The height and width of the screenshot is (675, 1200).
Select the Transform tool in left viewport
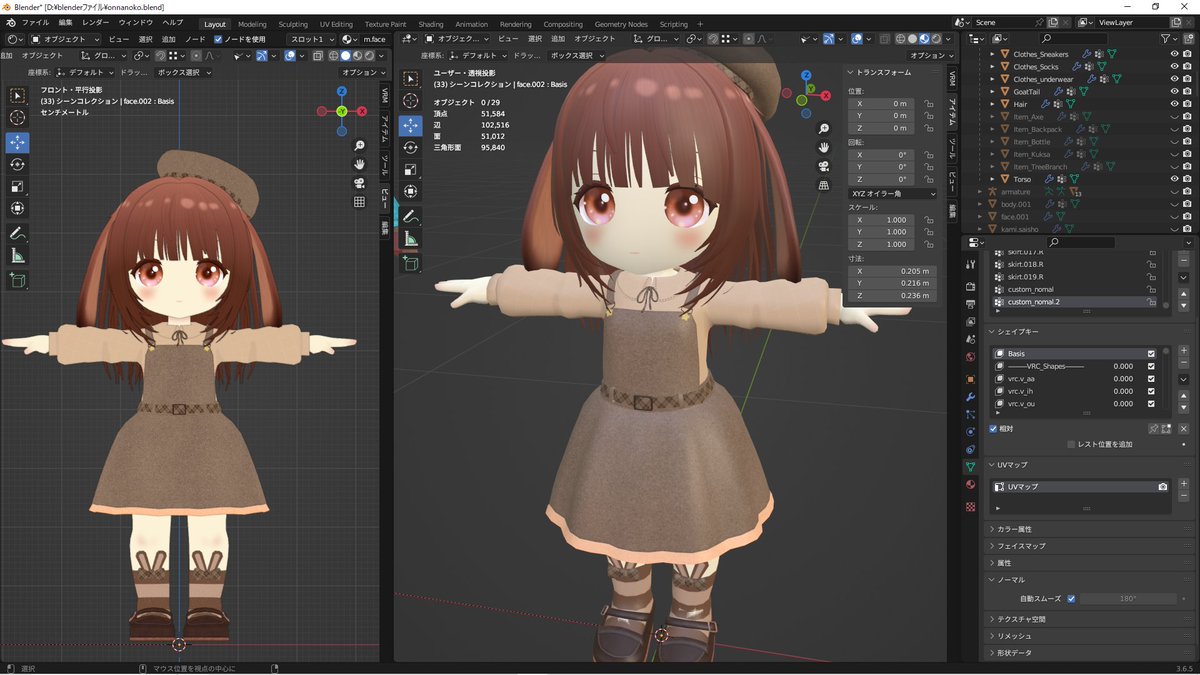point(17,208)
